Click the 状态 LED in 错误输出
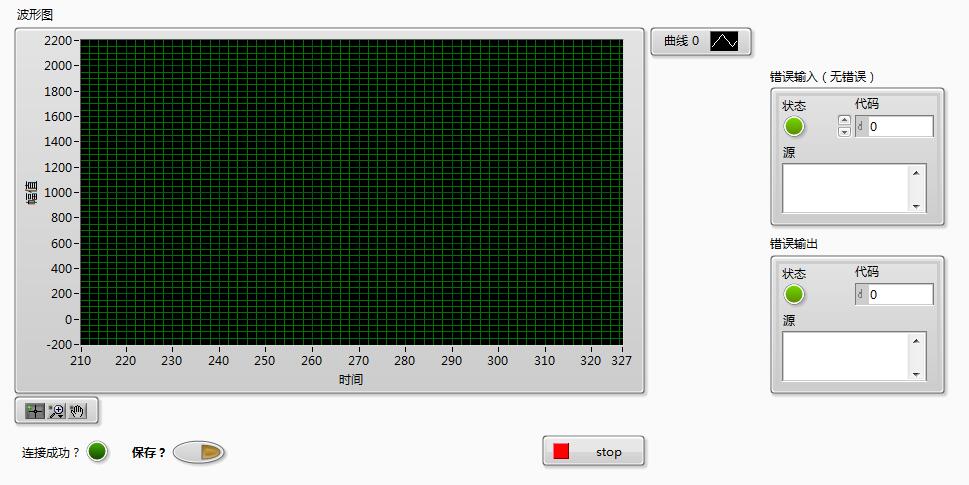Viewport: 969px width, 485px height. click(794, 295)
